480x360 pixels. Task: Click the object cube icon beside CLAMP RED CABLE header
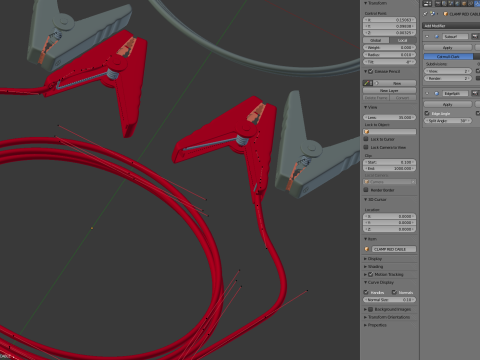[x=445, y=14]
